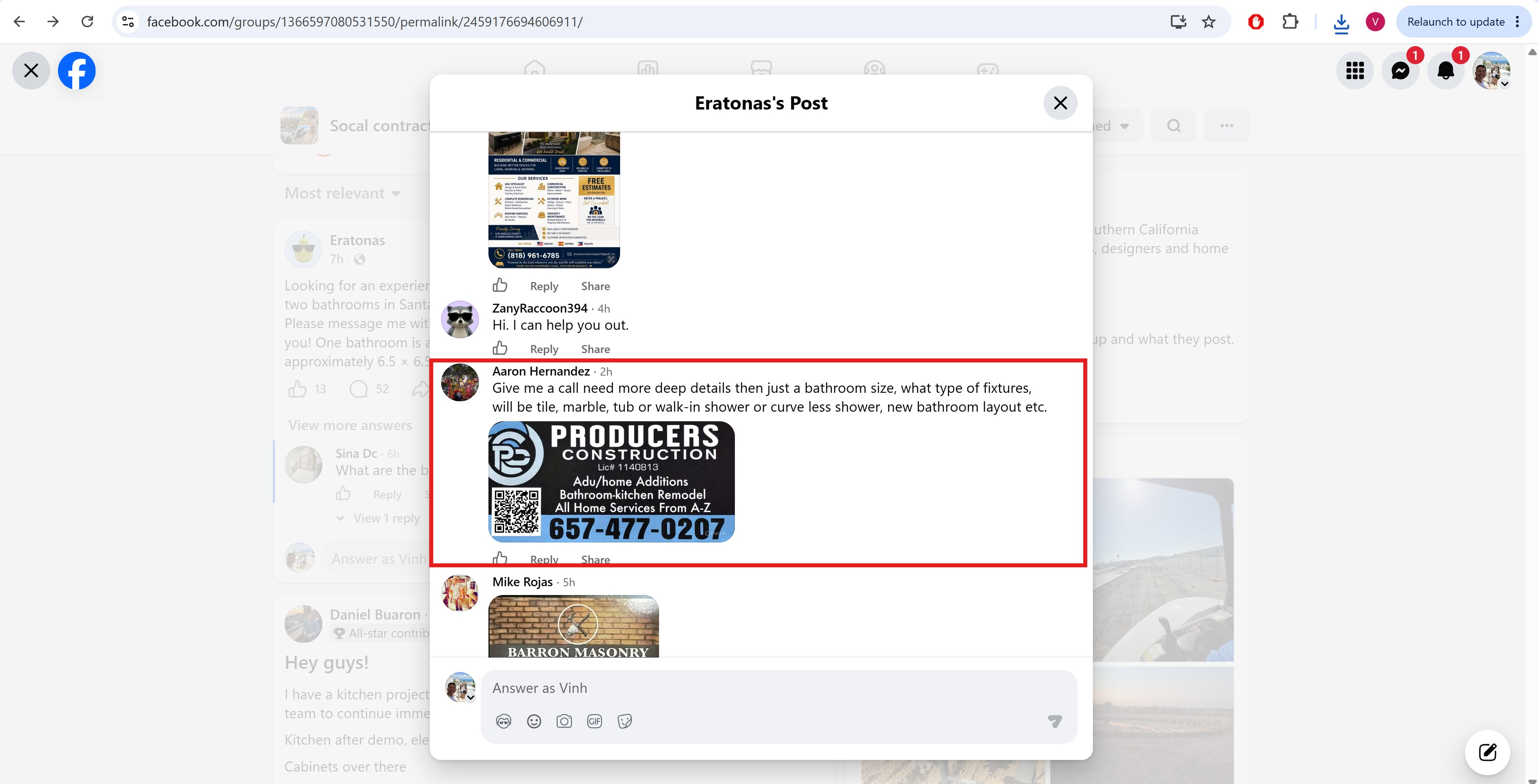Image resolution: width=1538 pixels, height=784 pixels.
Task: Like the flyer image comment
Action: coord(500,286)
